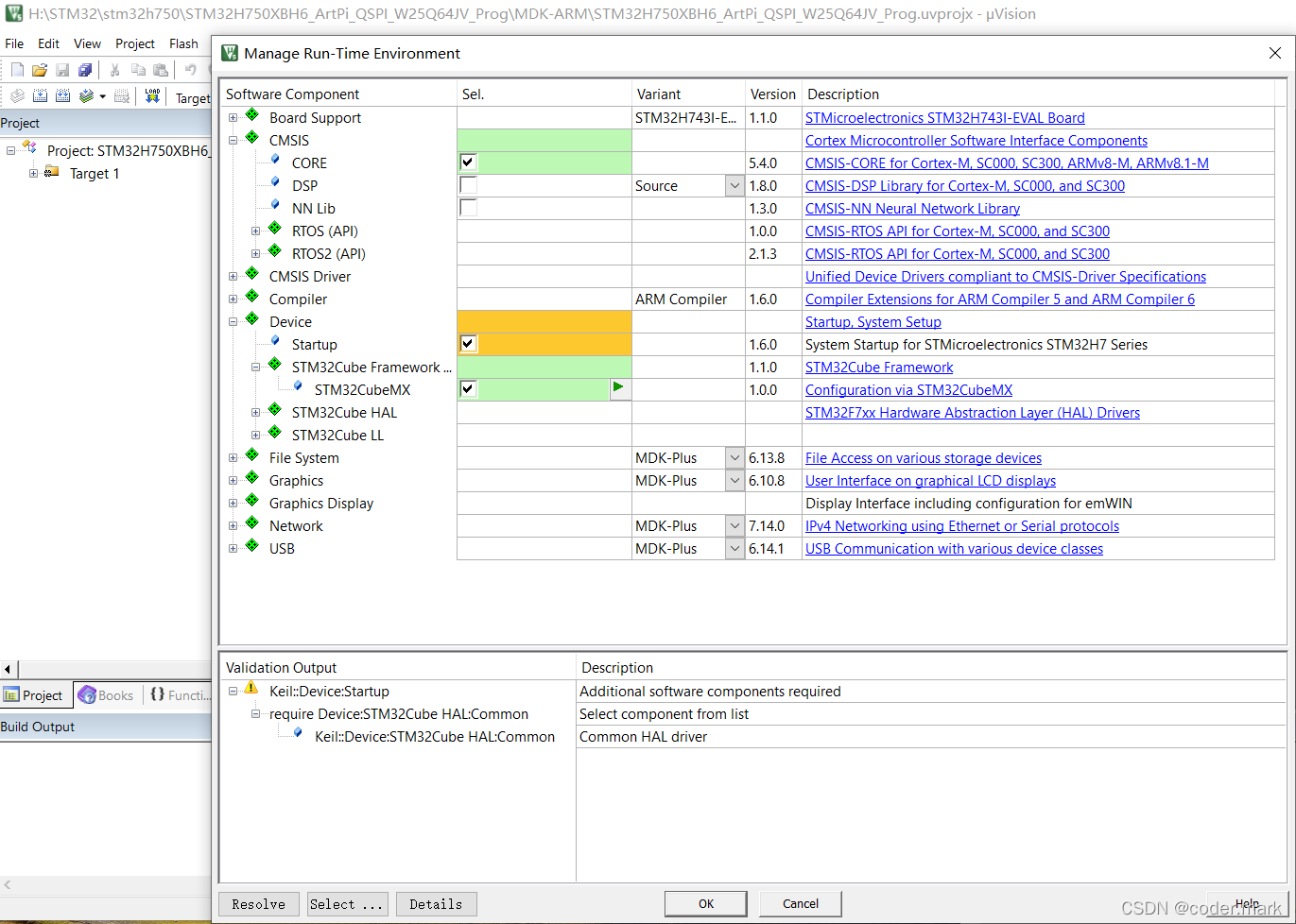Open the Edit menu
Screen dimensions: 1296x924
point(48,43)
